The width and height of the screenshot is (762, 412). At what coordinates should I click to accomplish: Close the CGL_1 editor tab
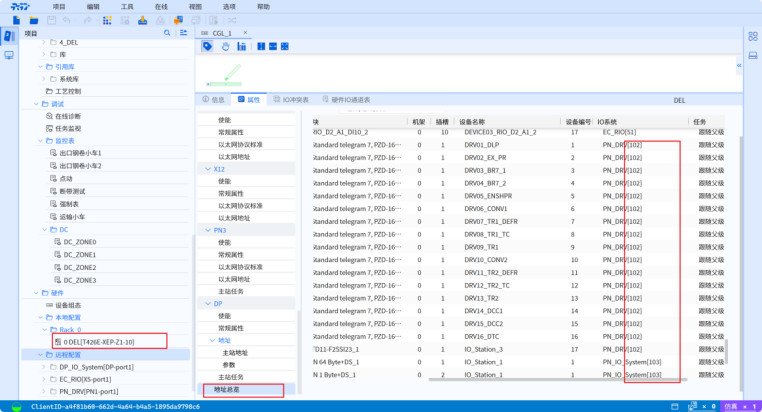pos(245,33)
